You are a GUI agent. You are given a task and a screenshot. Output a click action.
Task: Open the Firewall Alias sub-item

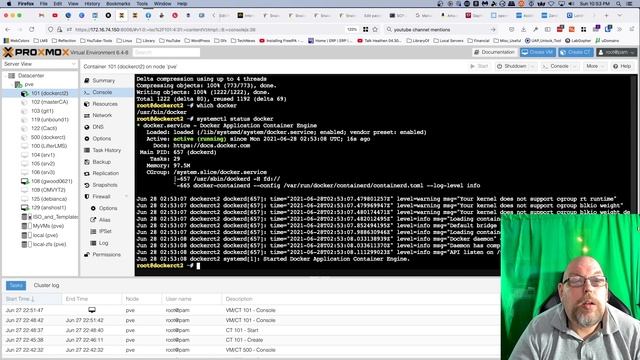(x=104, y=220)
